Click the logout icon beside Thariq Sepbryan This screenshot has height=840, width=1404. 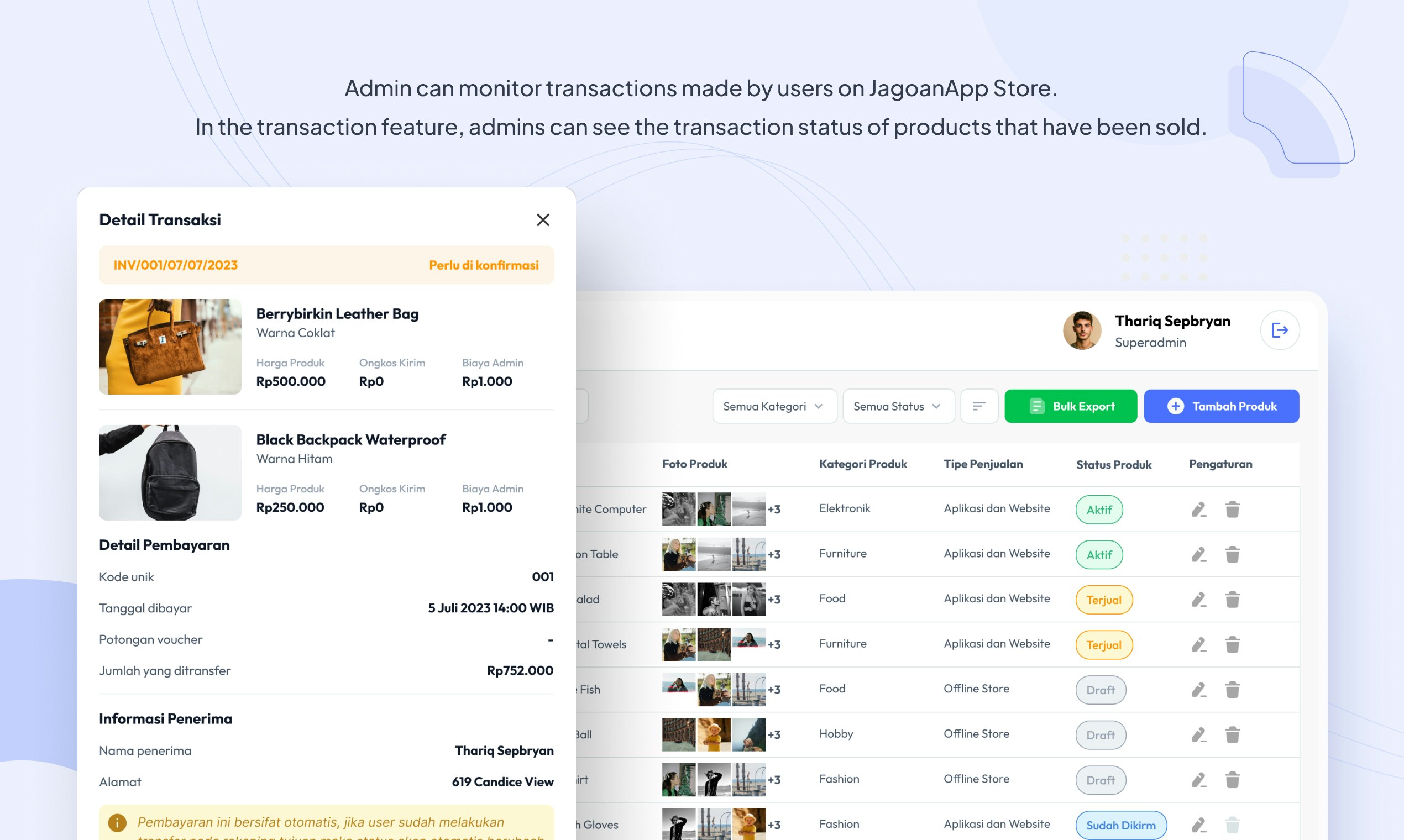[1280, 330]
